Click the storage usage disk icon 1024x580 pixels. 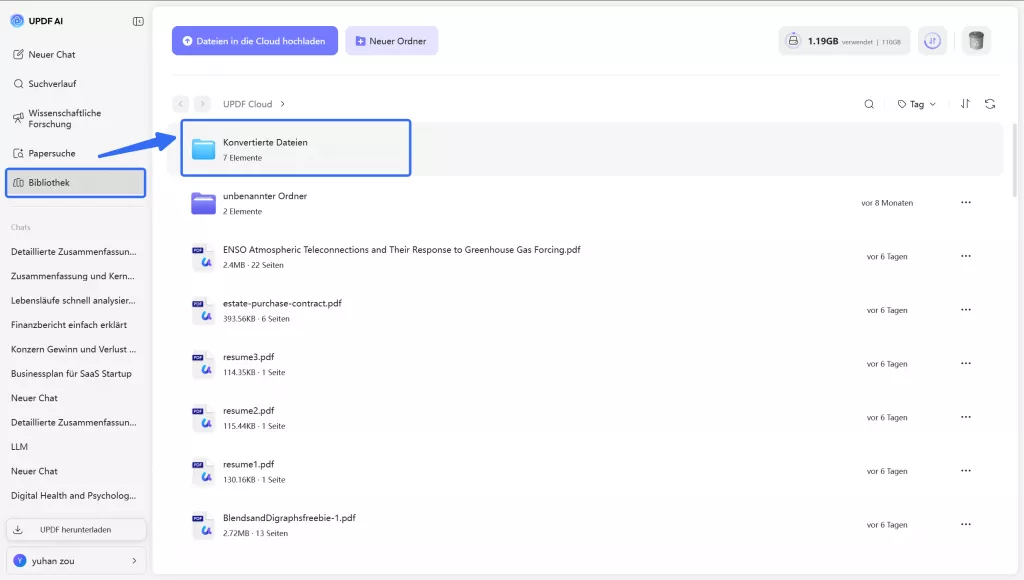tap(793, 41)
